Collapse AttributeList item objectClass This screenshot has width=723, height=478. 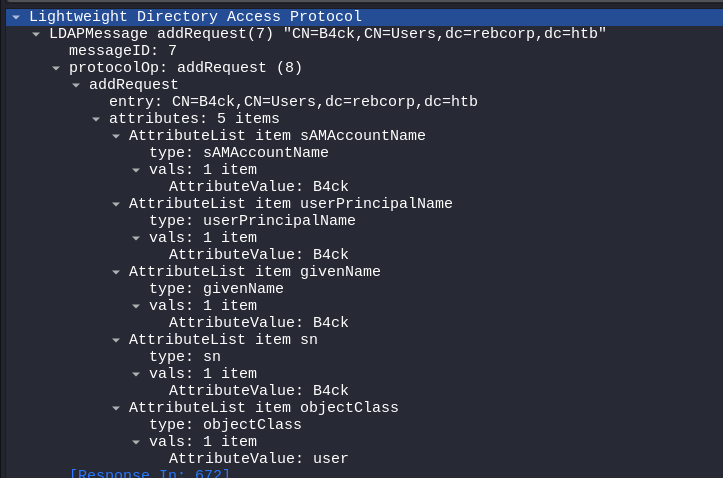coord(116,408)
